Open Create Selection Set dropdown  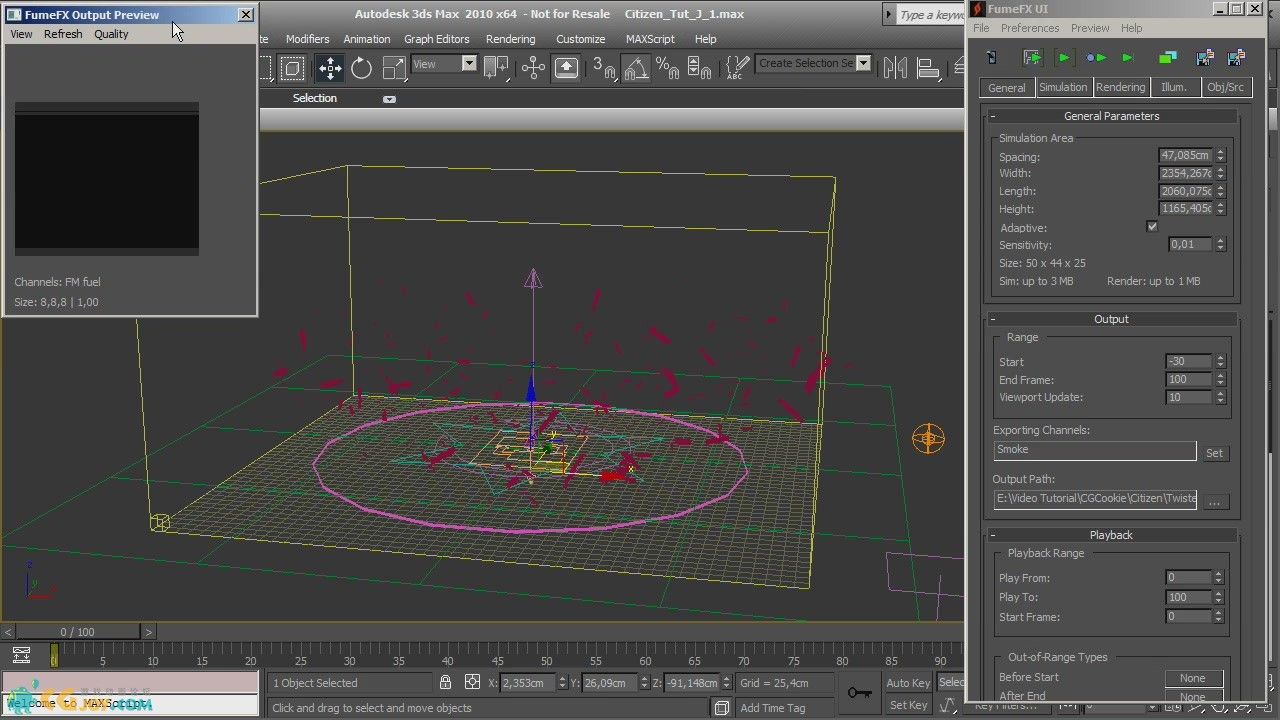tap(813, 63)
